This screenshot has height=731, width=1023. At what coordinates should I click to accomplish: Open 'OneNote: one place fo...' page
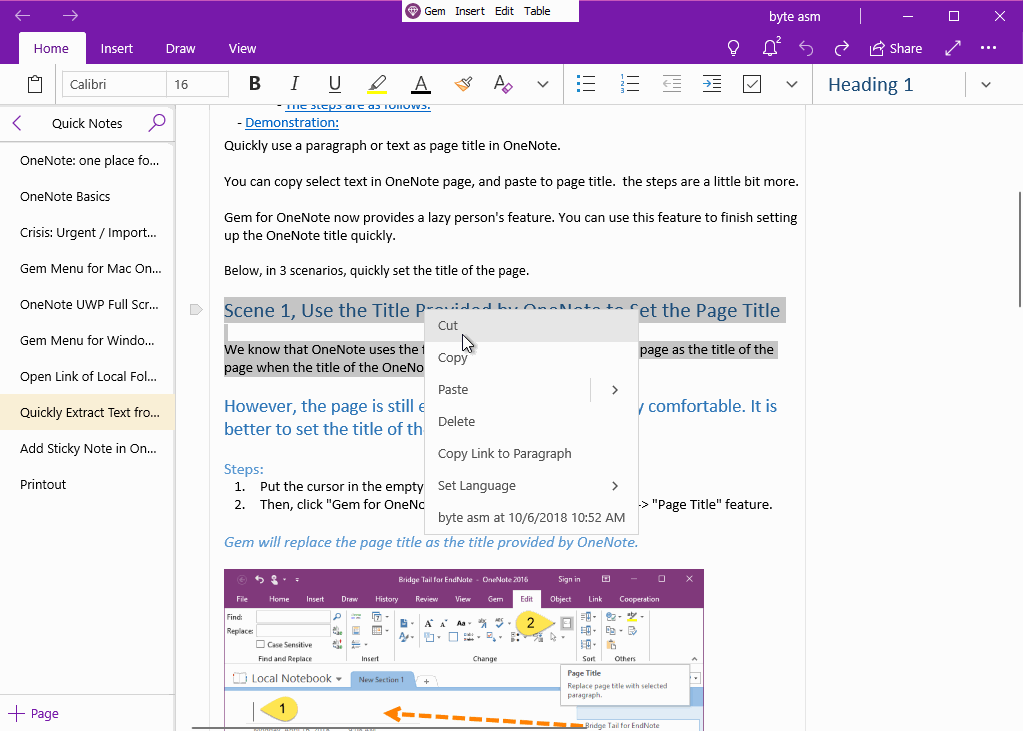pos(87,161)
